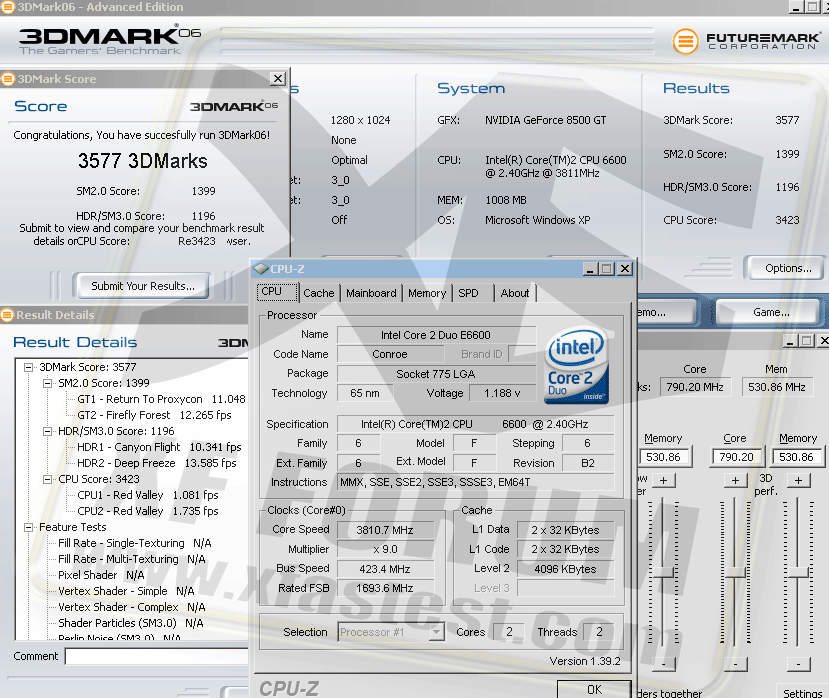Collapse the Feature Tests branch
The width and height of the screenshot is (829, 698).
(x=29, y=527)
